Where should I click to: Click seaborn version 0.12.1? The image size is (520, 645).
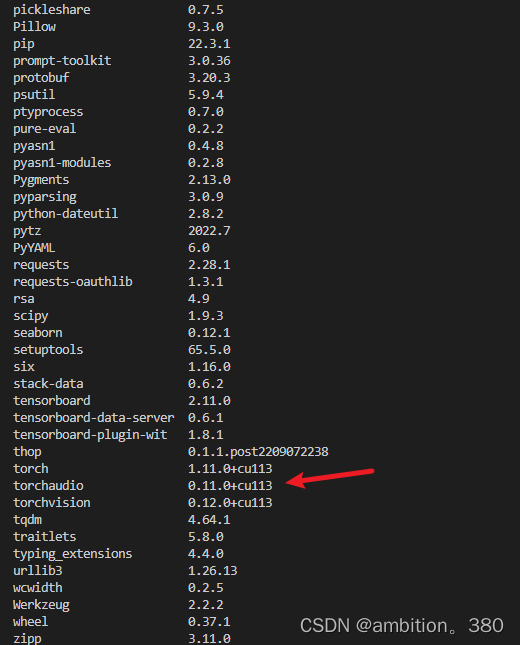209,333
